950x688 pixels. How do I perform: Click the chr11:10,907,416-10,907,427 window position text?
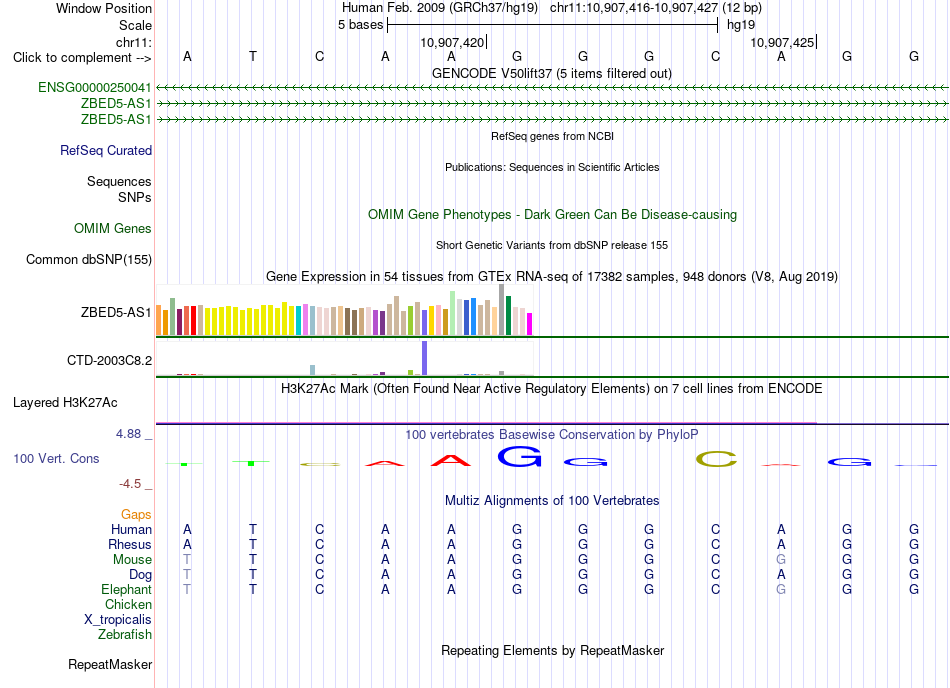click(634, 8)
